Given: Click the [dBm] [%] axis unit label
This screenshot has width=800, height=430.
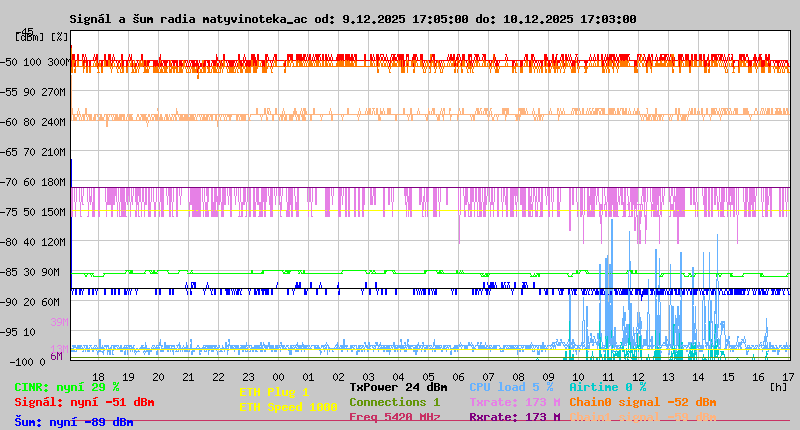Looking at the screenshot, I should pos(41,37).
